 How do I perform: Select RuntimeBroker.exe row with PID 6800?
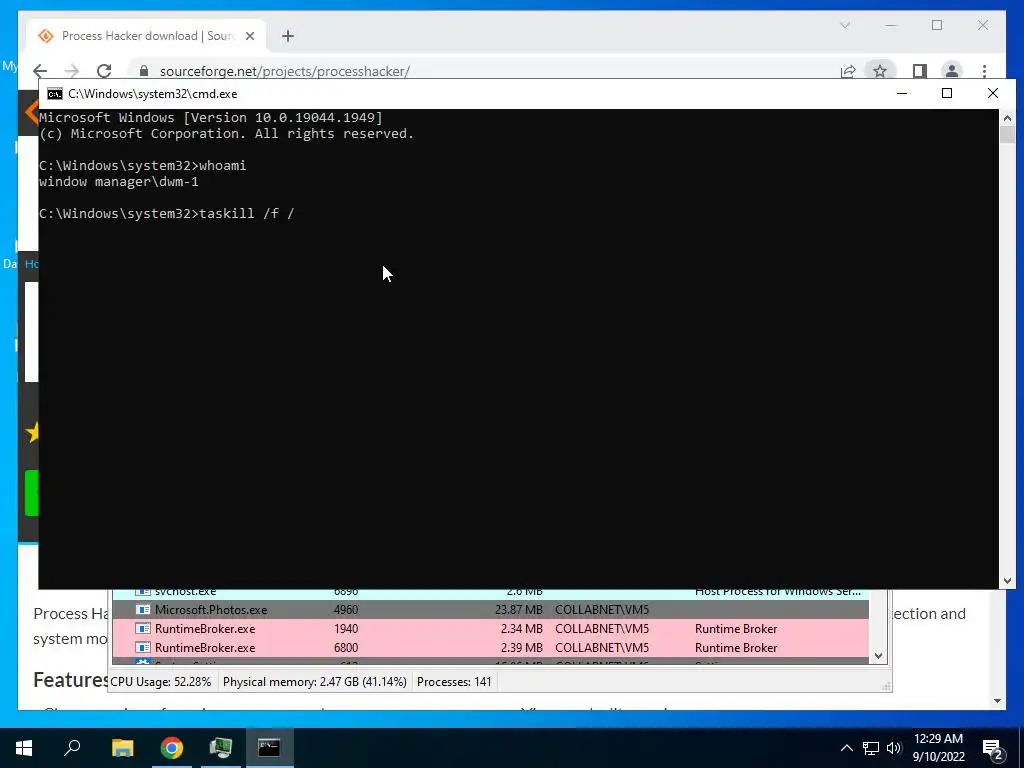click(x=490, y=648)
